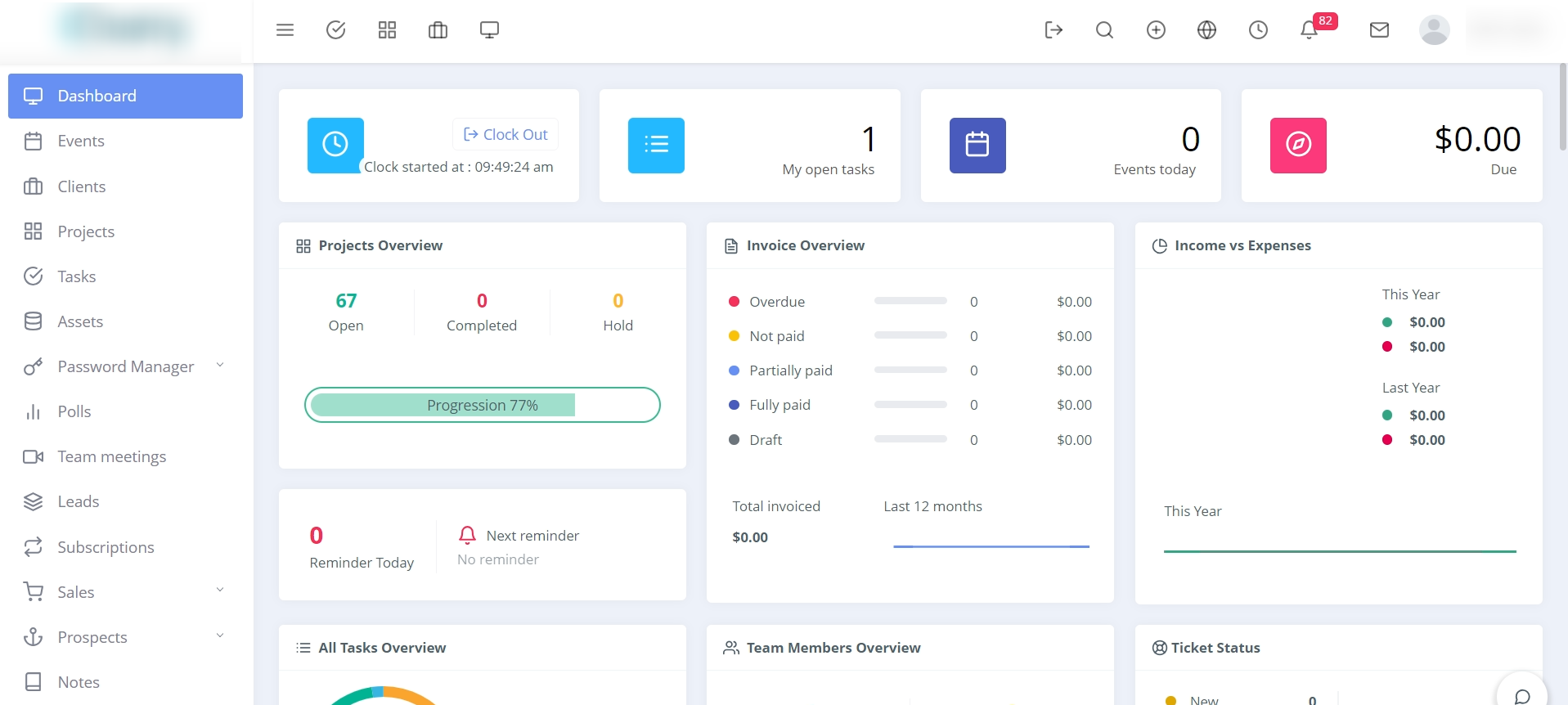This screenshot has height=705, width=1568.
Task: Open the clients briefcase icon in top bar
Action: [x=438, y=30]
